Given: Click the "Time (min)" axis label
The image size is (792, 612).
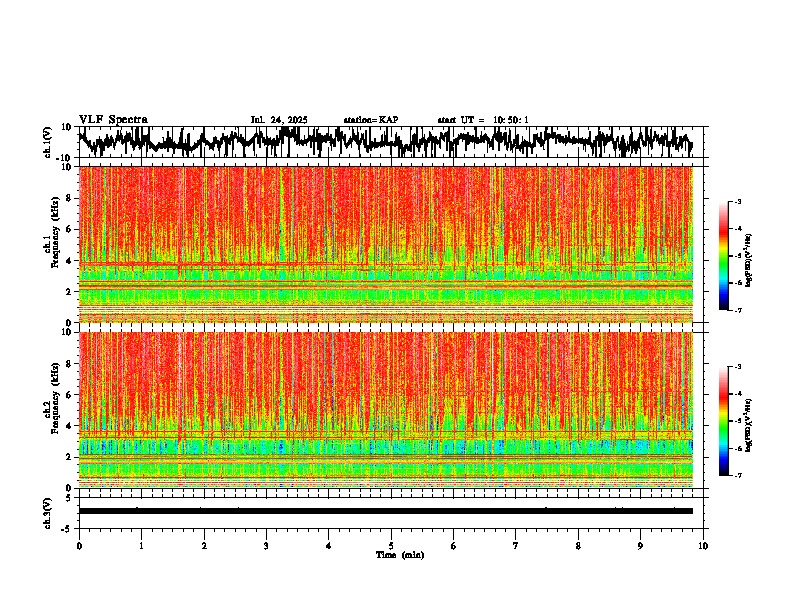Looking at the screenshot, I should click(400, 555).
